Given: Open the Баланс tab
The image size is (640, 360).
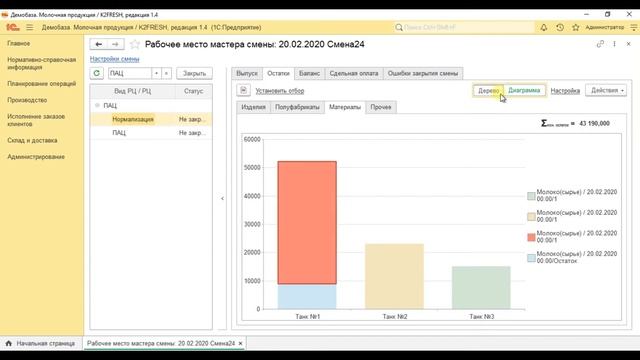Looking at the screenshot, I should pyautogui.click(x=309, y=73).
